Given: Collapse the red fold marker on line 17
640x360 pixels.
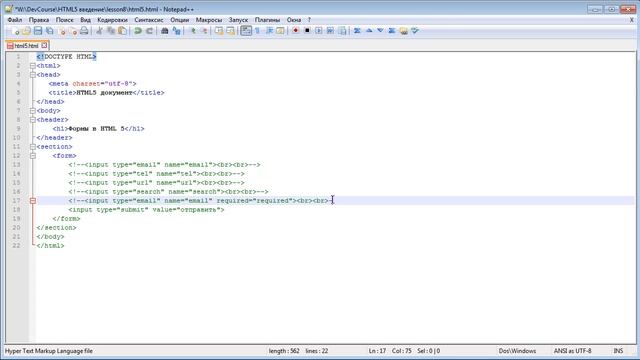Looking at the screenshot, I should [33, 200].
